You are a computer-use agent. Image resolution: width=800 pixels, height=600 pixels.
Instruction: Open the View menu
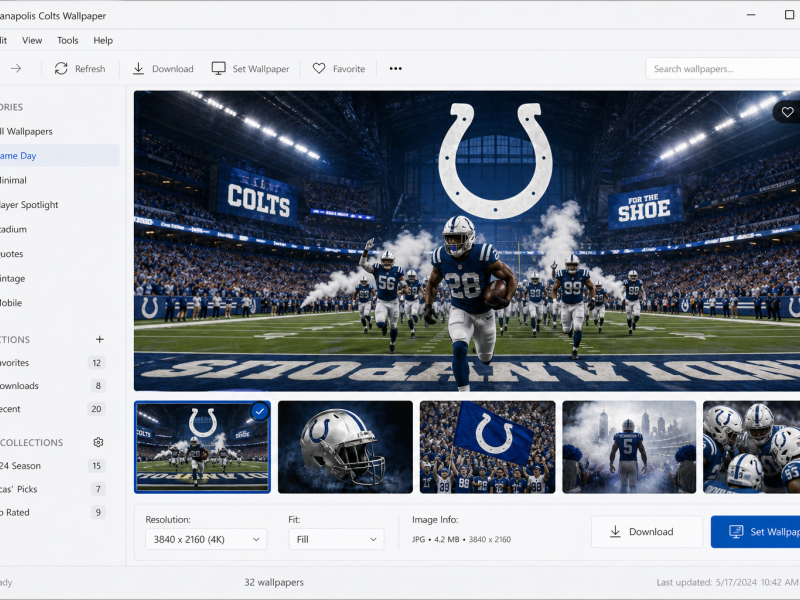pyautogui.click(x=32, y=40)
